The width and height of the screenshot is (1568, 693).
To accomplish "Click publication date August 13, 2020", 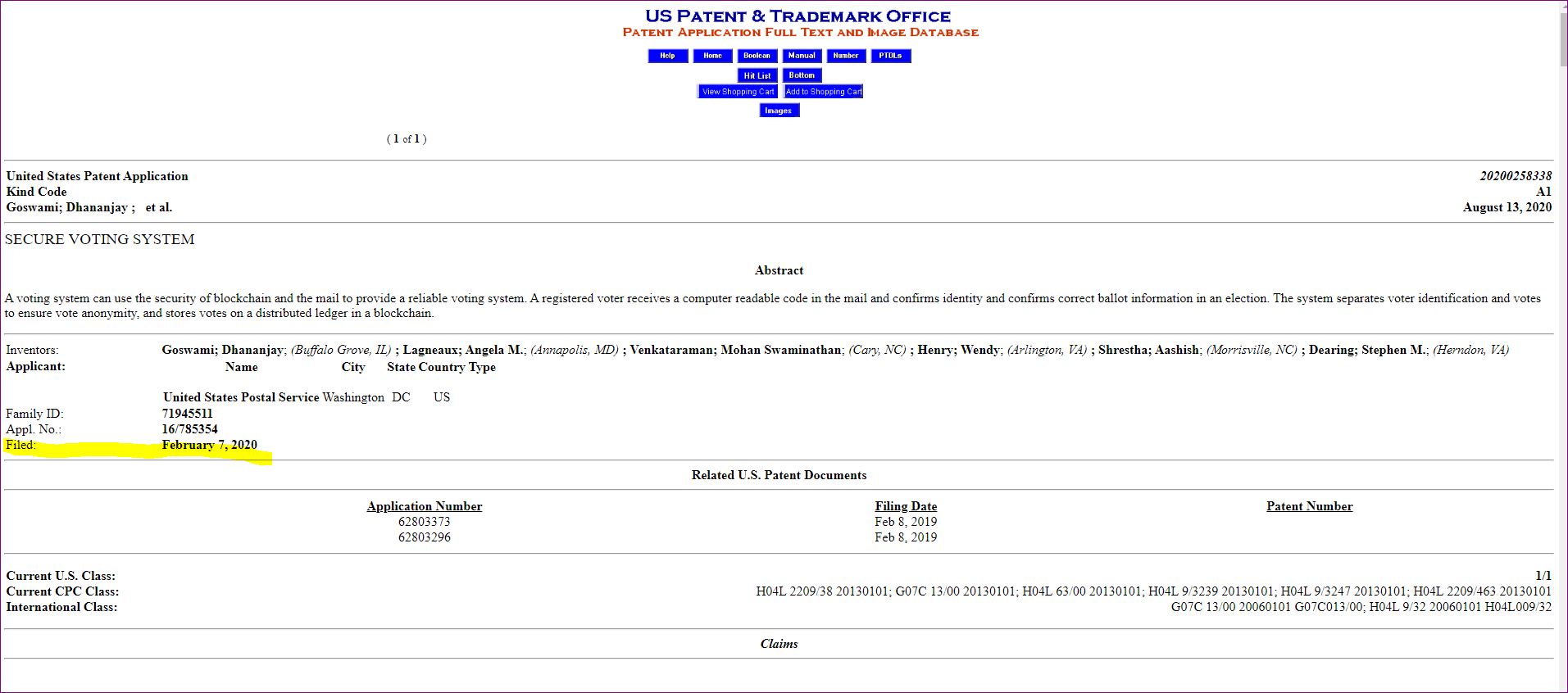I will (1507, 207).
